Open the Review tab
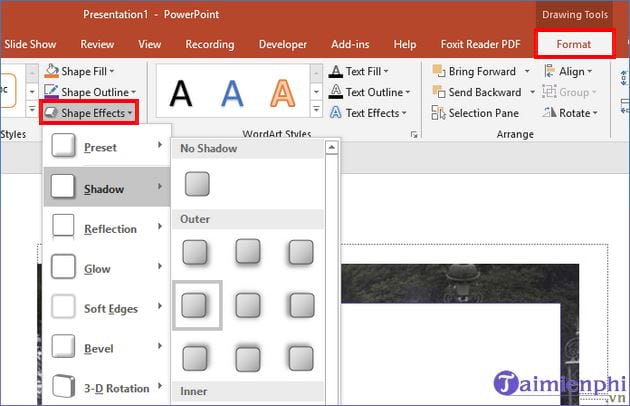630x406 pixels. tap(97, 44)
